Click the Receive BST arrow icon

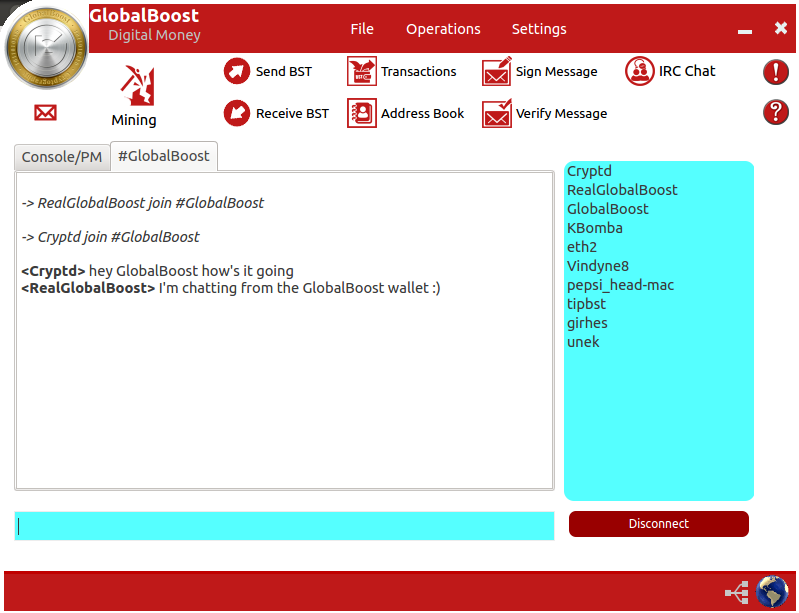point(236,113)
